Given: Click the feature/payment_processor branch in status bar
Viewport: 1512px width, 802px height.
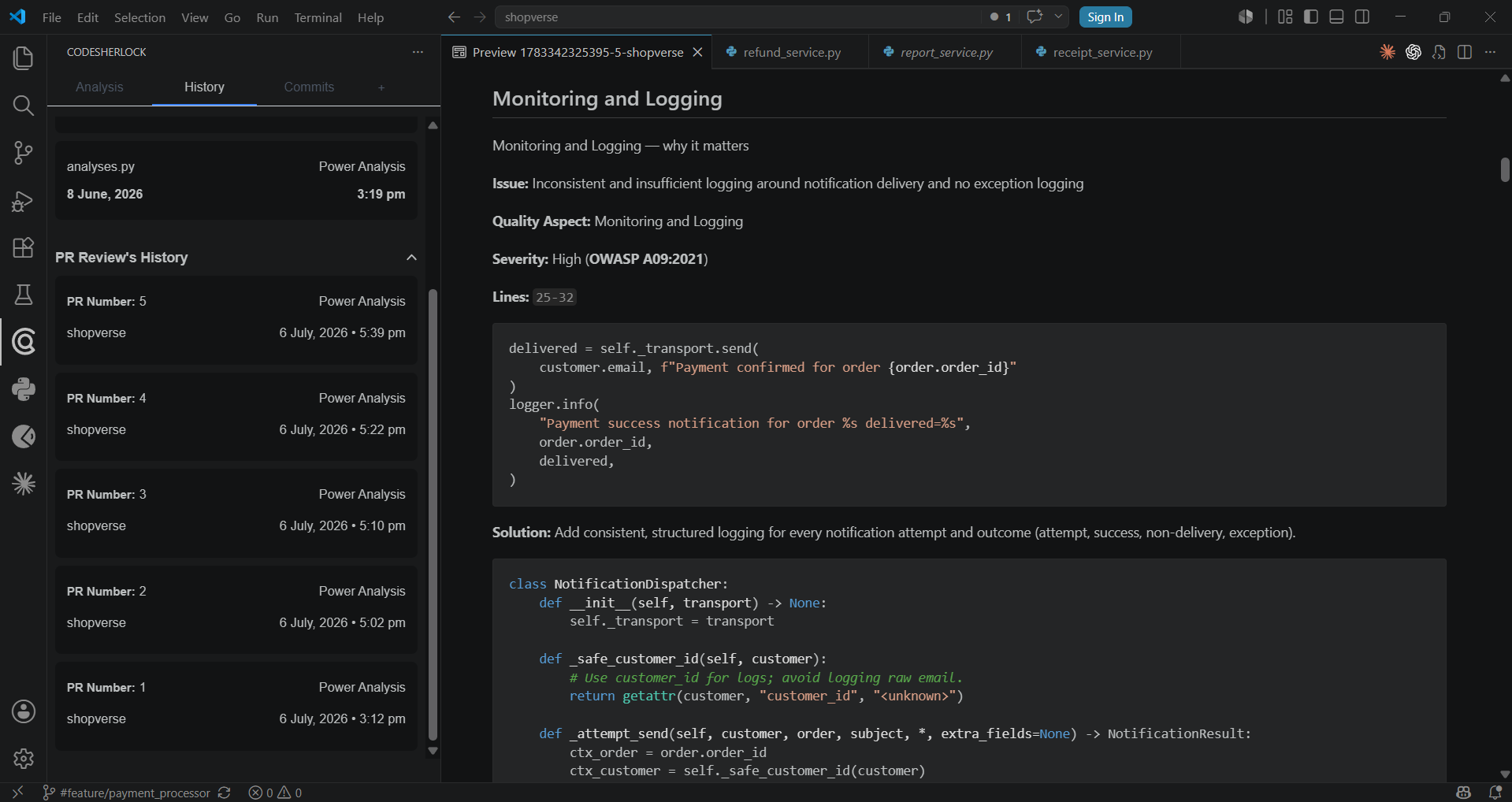Looking at the screenshot, I should pos(127,793).
